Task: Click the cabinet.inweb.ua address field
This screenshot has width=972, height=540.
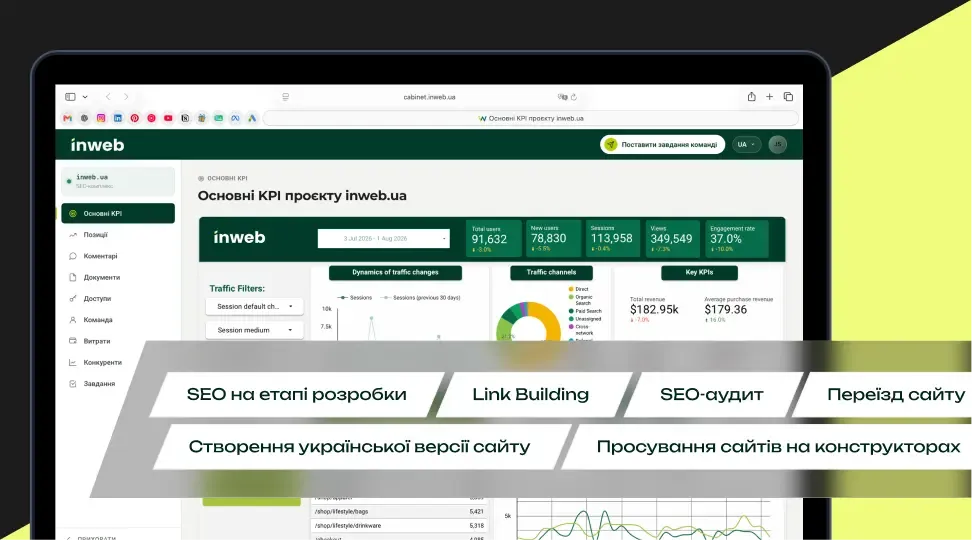Action: [429, 97]
